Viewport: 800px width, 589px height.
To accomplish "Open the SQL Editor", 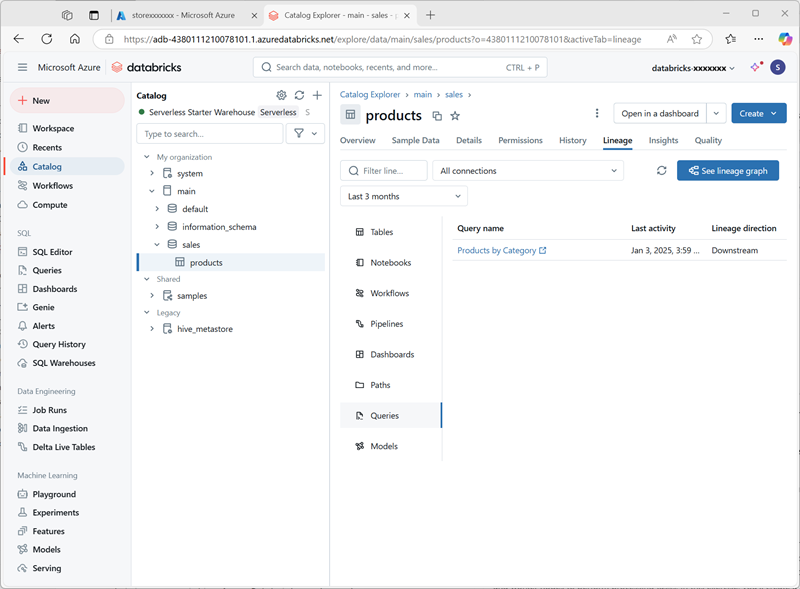I will pyautogui.click(x=52, y=252).
